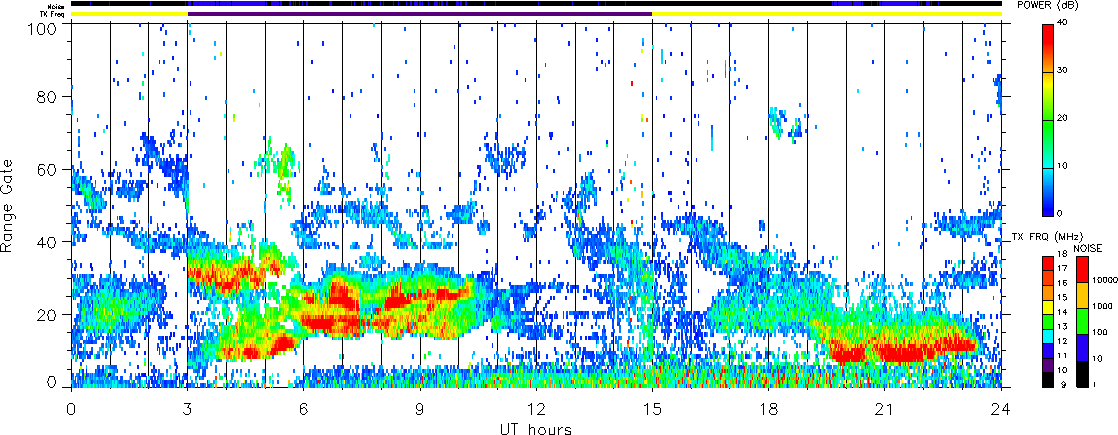The width and height of the screenshot is (1118, 435).
Task: Click the x-axis tick label "12"
Action: coord(536,410)
